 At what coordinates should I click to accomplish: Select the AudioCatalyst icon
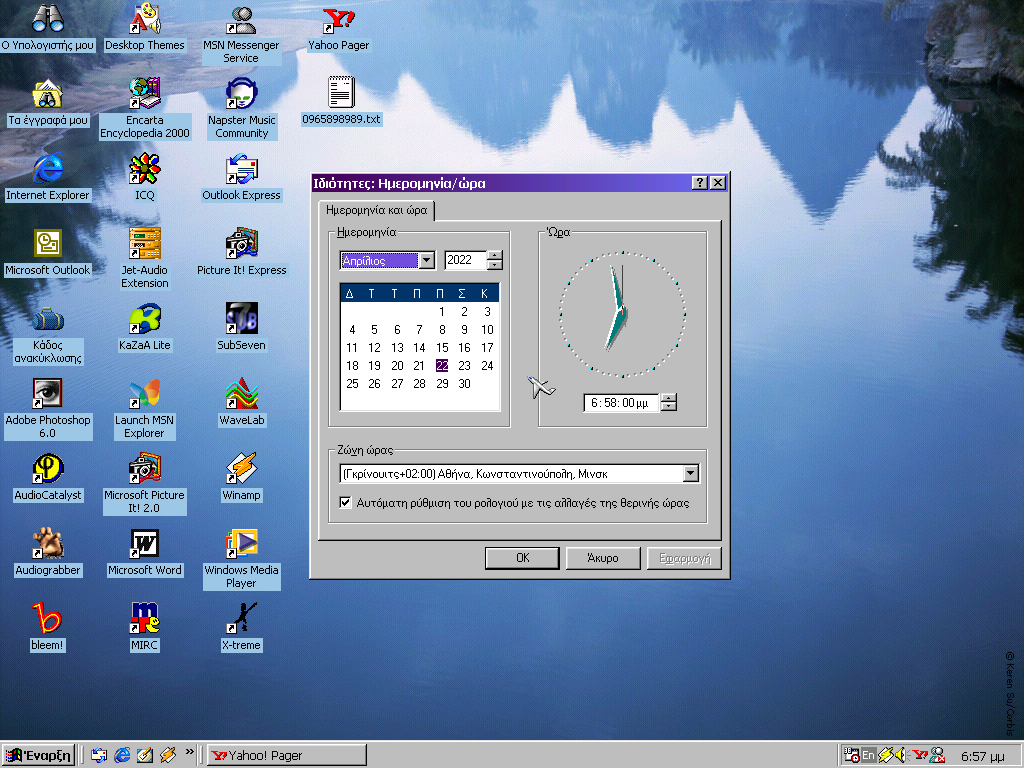coord(48,469)
